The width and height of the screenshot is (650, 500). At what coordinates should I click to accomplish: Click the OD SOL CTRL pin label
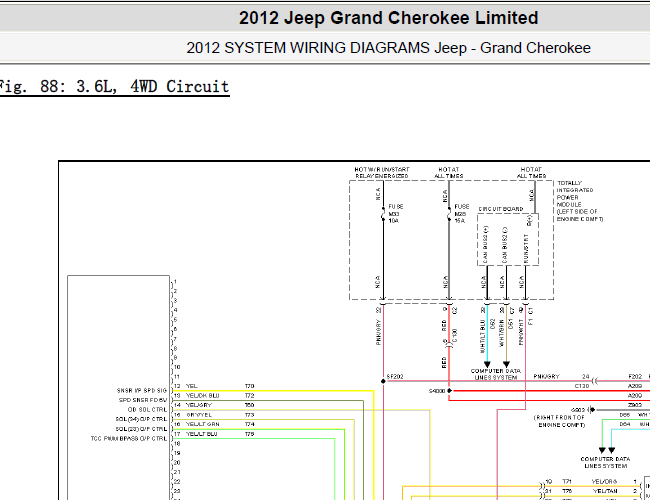pos(147,410)
